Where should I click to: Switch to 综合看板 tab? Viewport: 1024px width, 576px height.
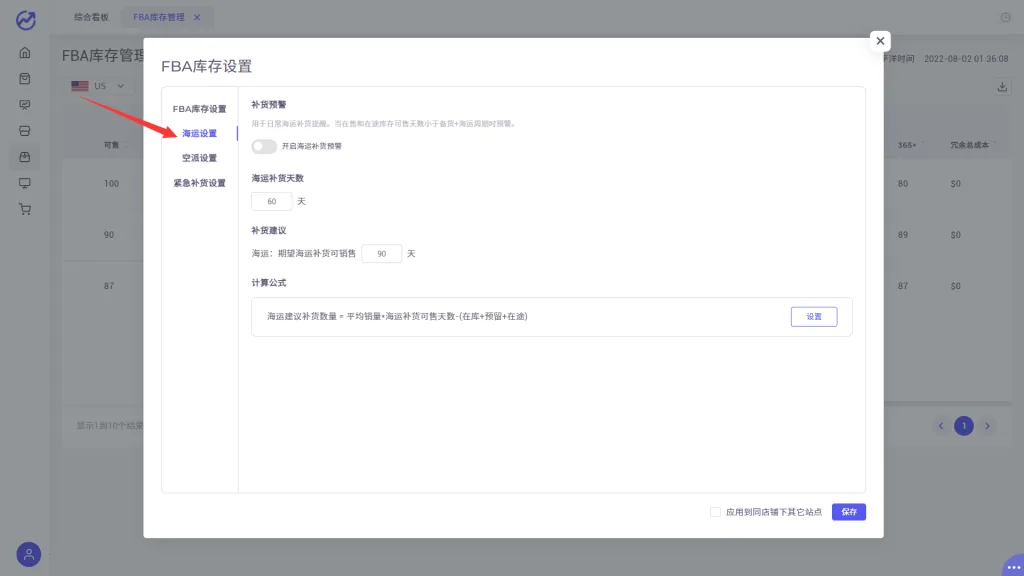point(91,18)
